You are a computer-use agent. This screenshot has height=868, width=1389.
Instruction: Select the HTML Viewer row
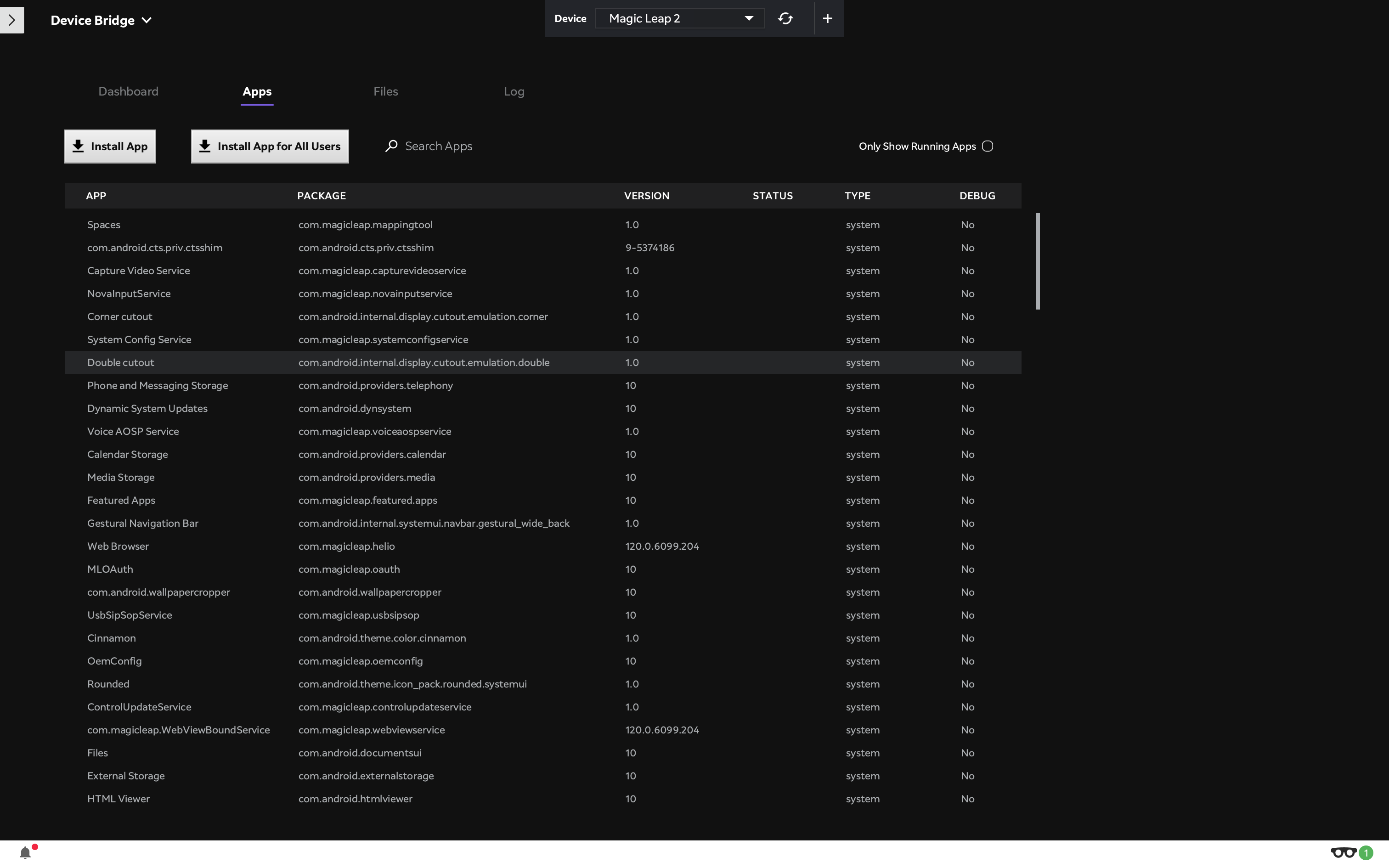[543, 799]
